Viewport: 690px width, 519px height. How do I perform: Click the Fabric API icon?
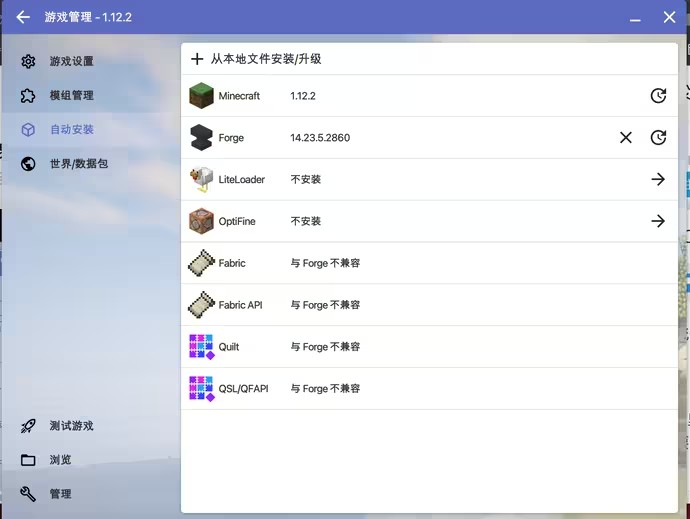[201, 305]
